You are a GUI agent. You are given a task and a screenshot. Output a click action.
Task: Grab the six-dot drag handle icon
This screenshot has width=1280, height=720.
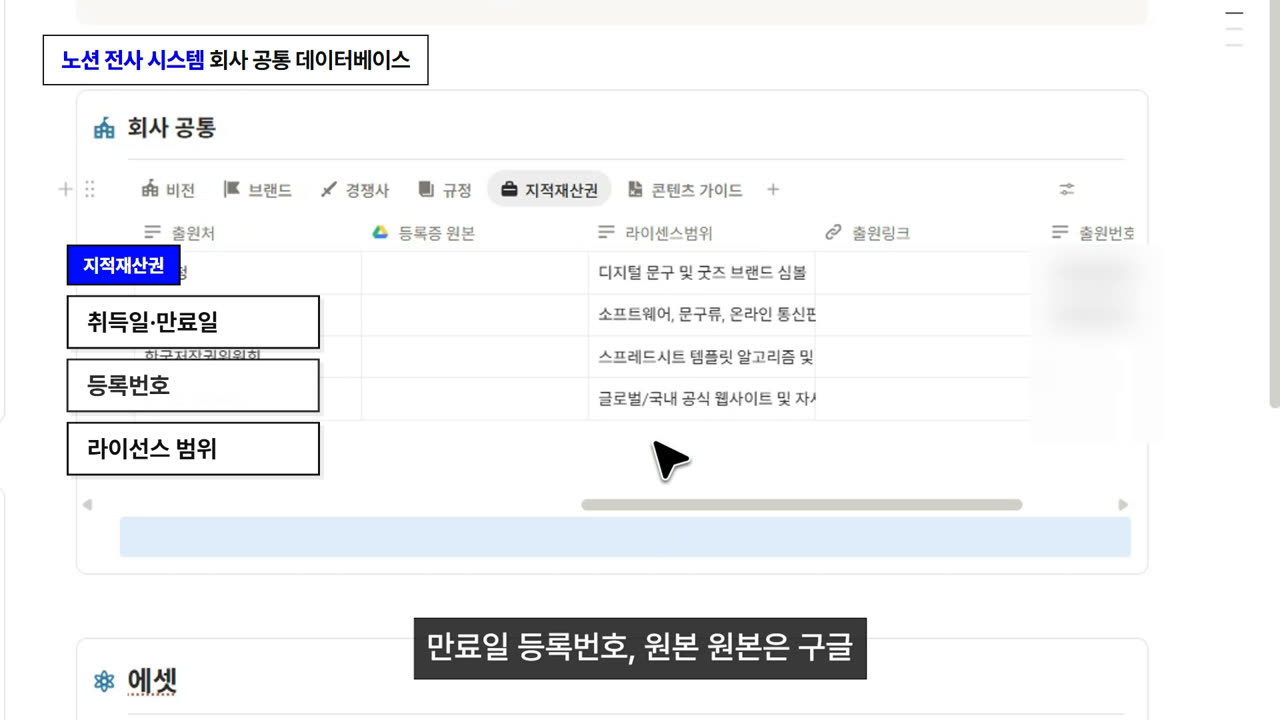[89, 189]
